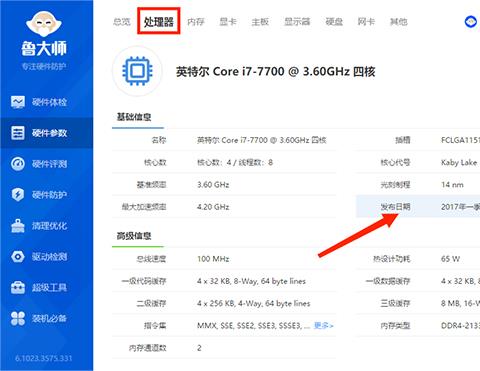Click the 发布日期 release date label
Screen dimensions: 480x371
[395, 207]
